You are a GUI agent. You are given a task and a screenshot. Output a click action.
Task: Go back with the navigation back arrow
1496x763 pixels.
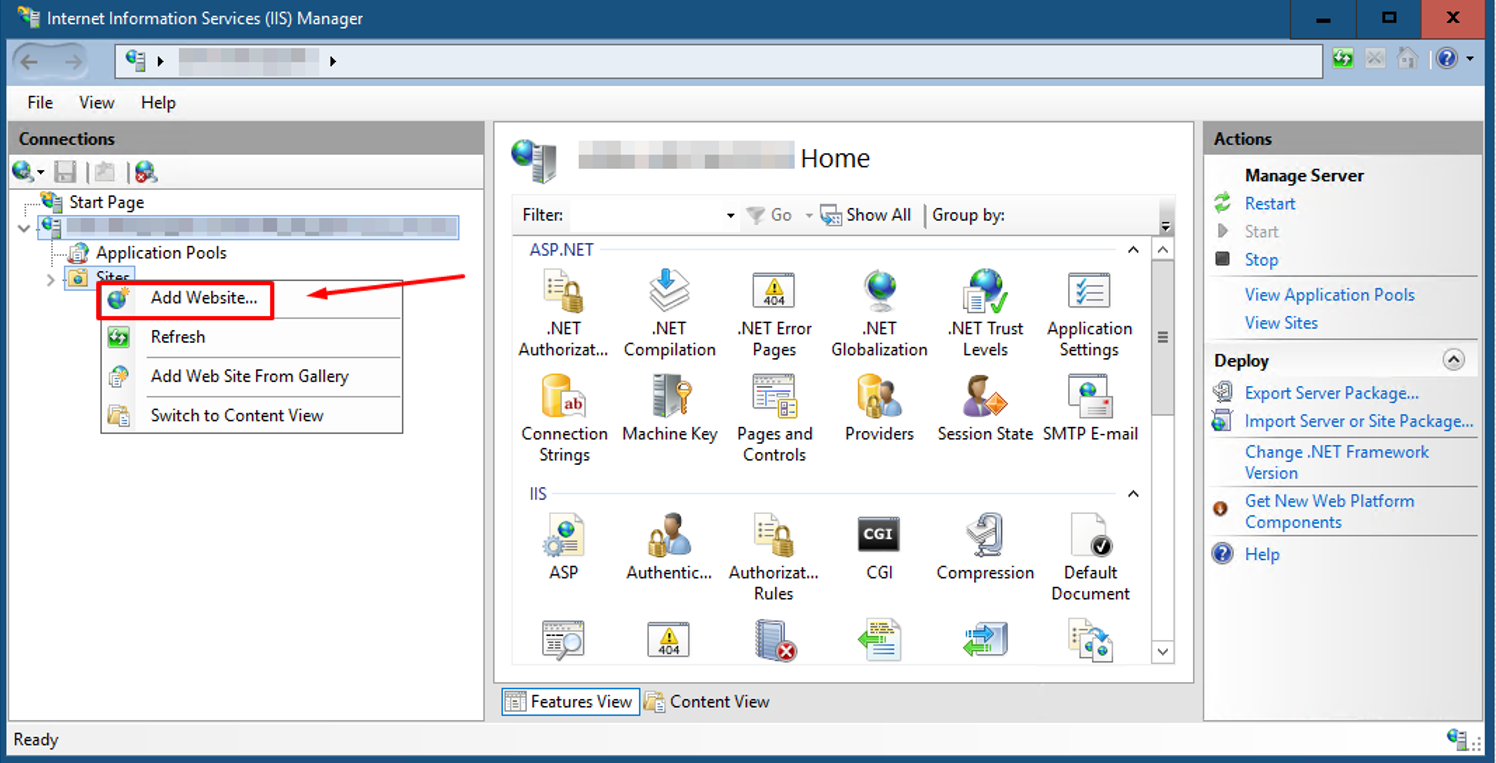(x=30, y=62)
